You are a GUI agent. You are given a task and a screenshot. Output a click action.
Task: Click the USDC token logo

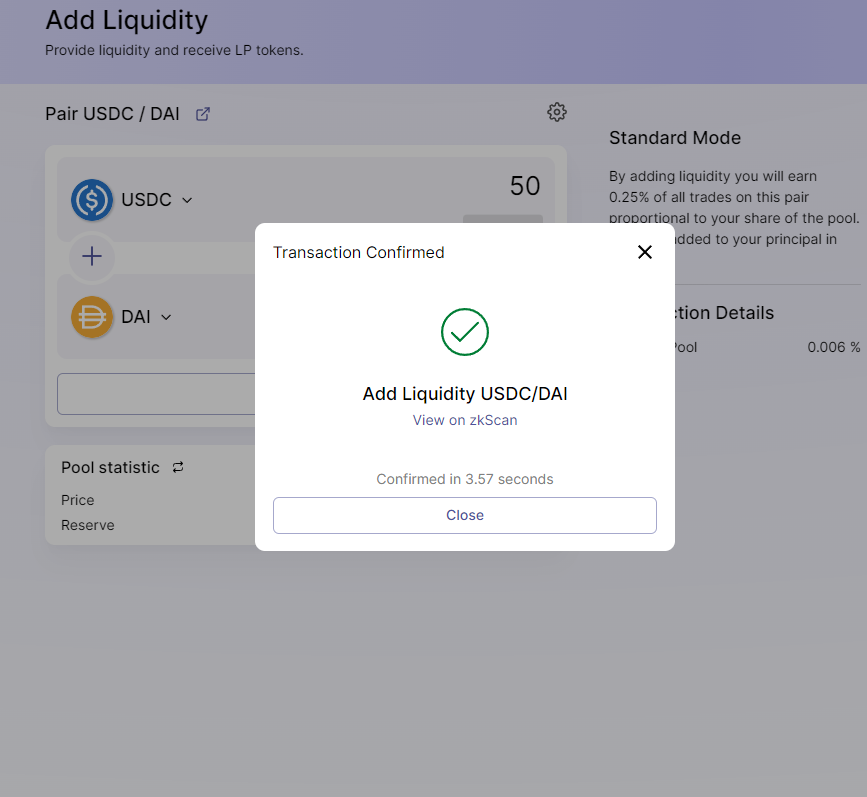(x=92, y=200)
